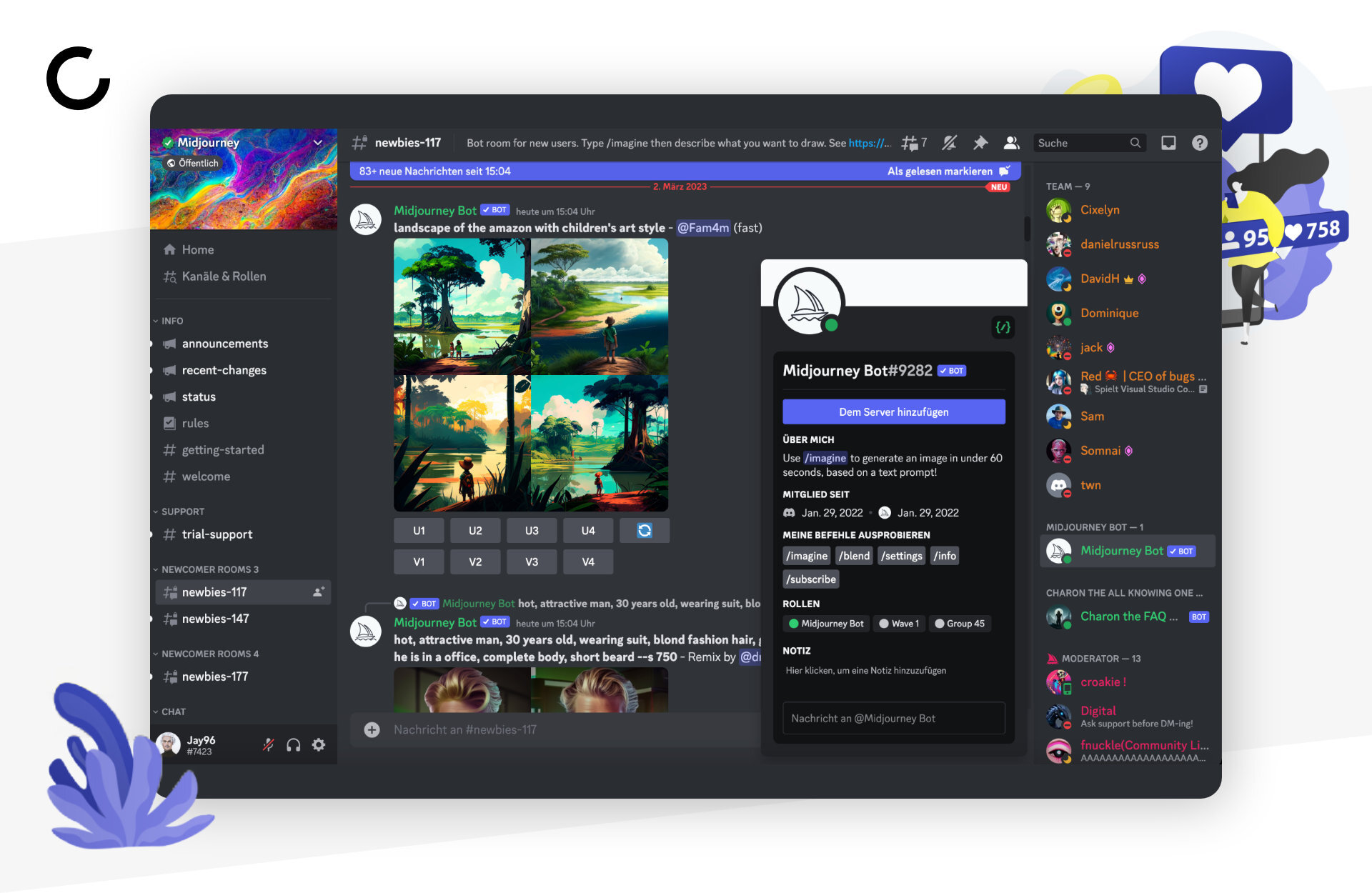Create variation with V1 button
Viewport: 1372px width, 893px height.
[x=419, y=562]
